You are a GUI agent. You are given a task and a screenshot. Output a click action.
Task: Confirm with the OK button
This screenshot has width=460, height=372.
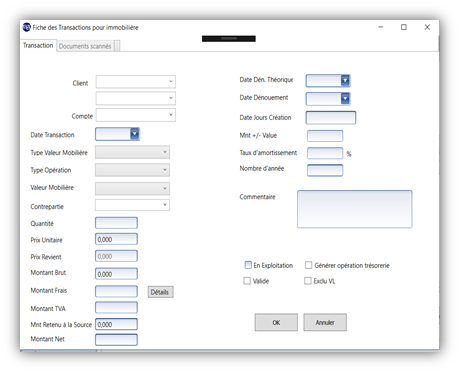[x=276, y=322]
